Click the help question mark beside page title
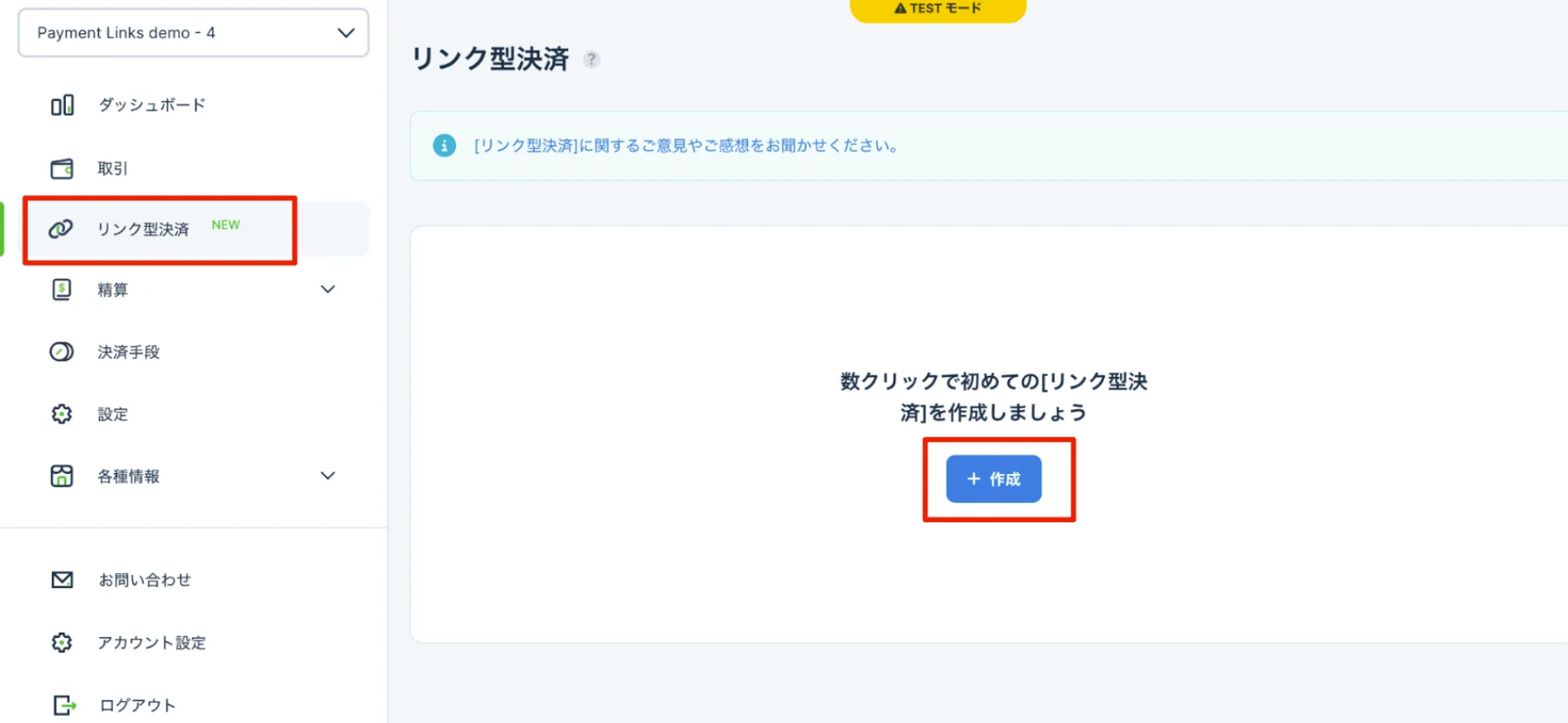 coord(592,60)
